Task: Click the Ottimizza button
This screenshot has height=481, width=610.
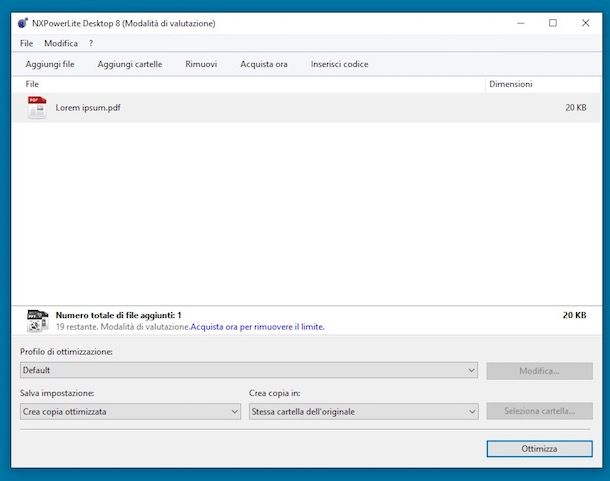Action: point(539,449)
